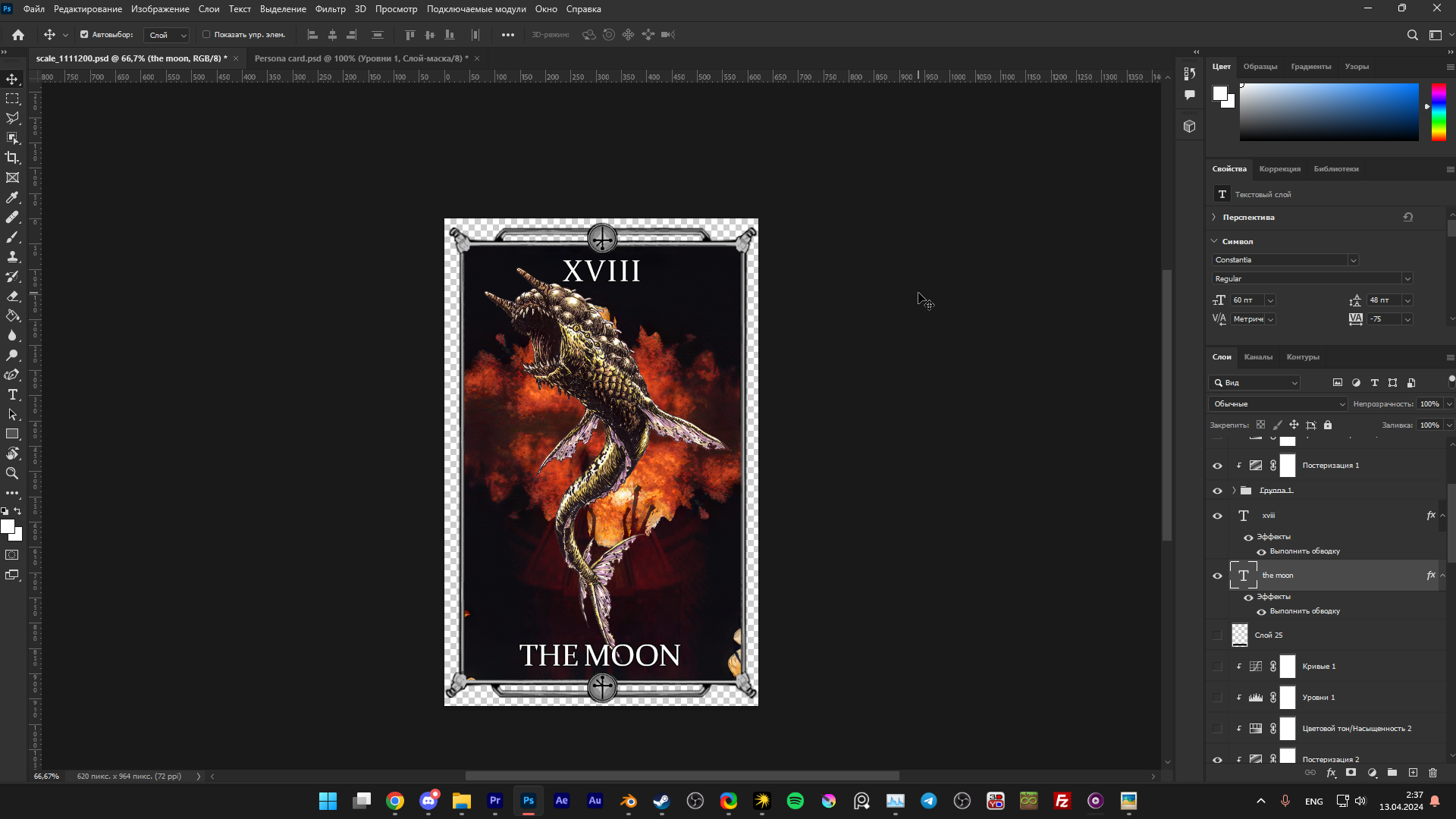The image size is (1456, 819).
Task: Switch to the Градиенты tab
Action: (x=1310, y=67)
